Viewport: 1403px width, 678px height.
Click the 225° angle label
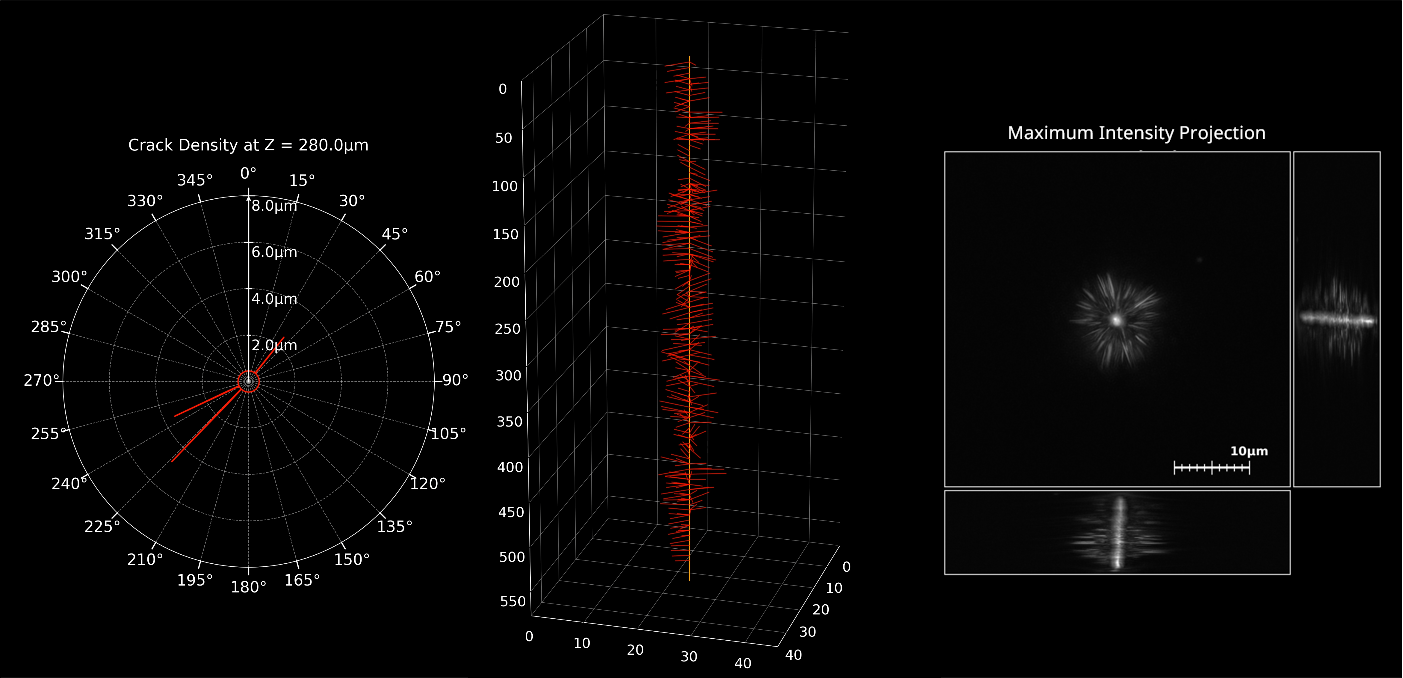tap(102, 526)
